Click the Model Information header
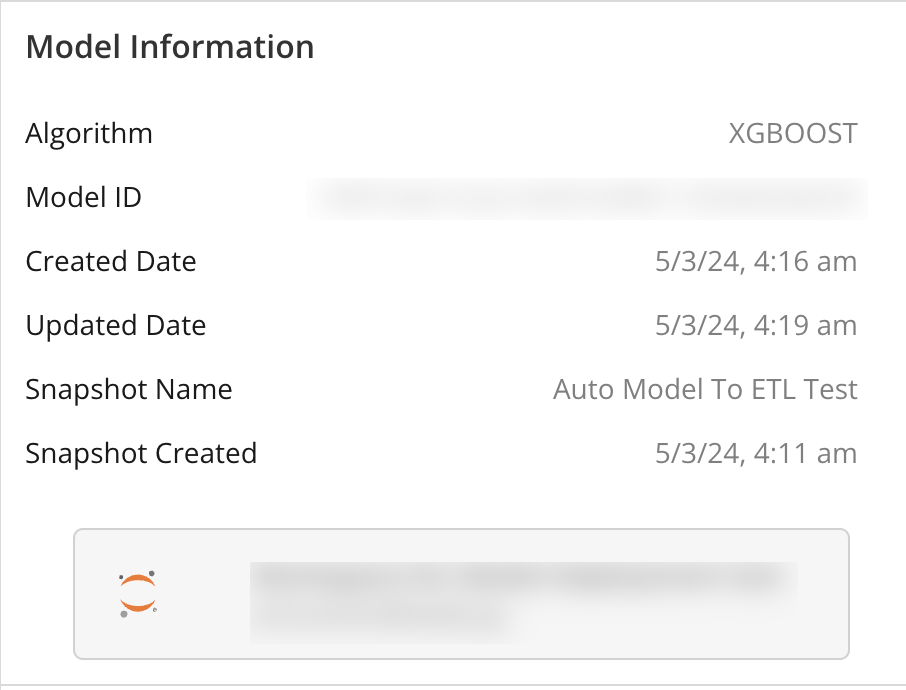 coord(170,46)
